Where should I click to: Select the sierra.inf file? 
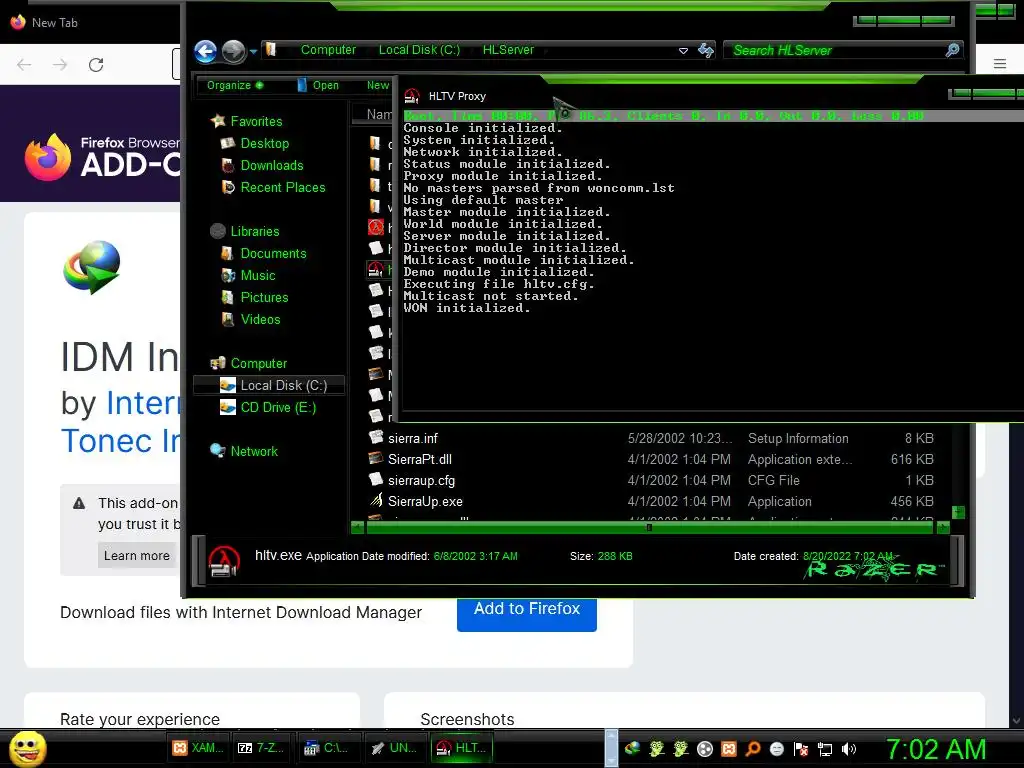click(413, 438)
